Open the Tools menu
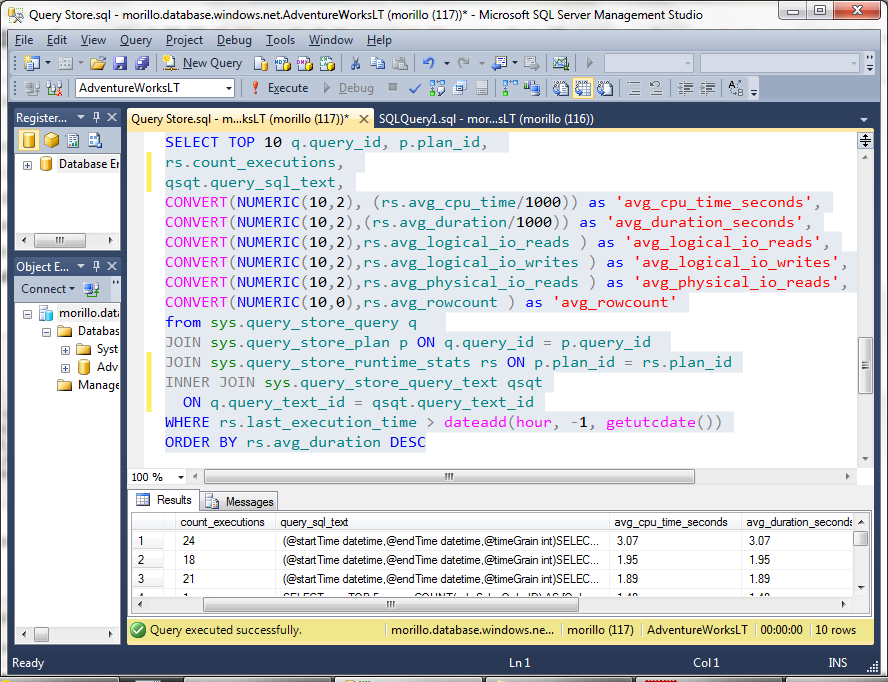Viewport: 888px width, 682px height. click(280, 40)
